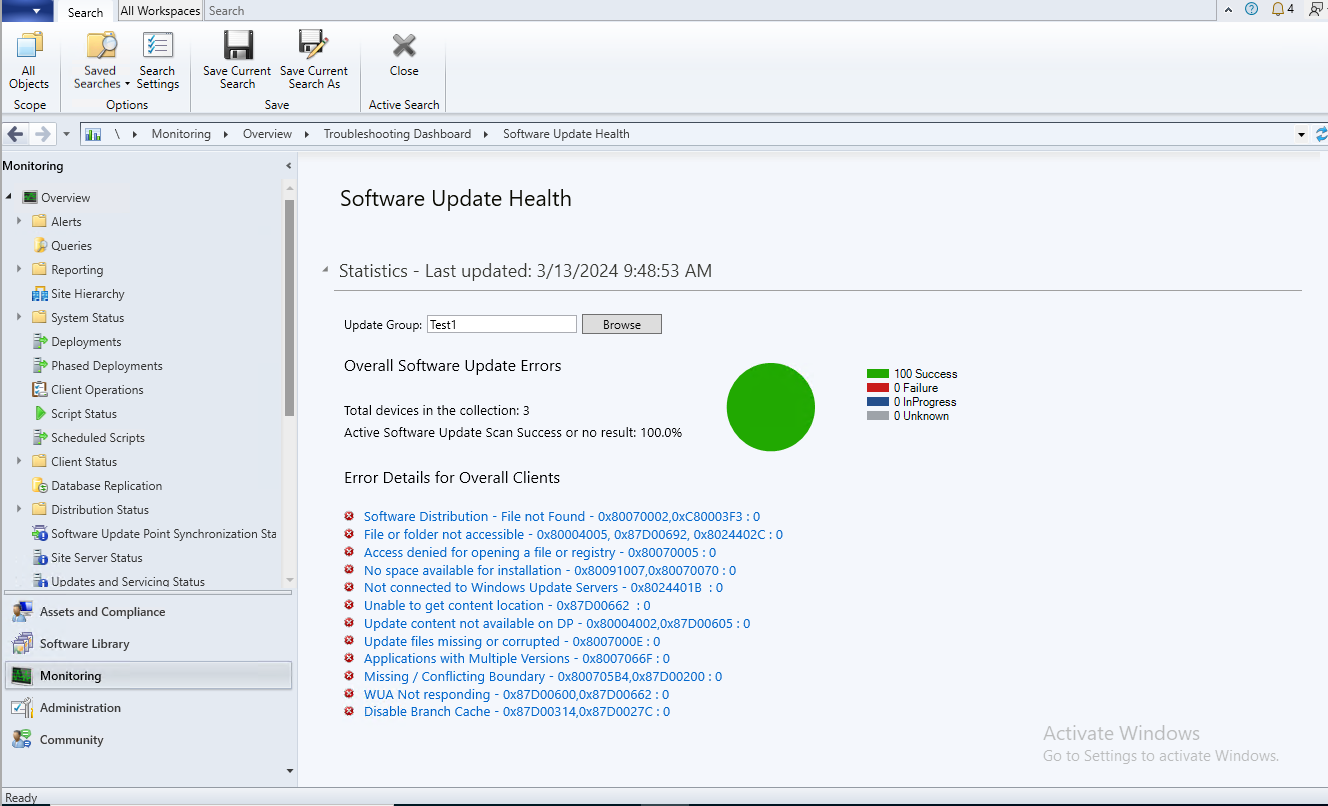1328x806 pixels.
Task: Click the Browse button next to Update Group
Action: [621, 323]
